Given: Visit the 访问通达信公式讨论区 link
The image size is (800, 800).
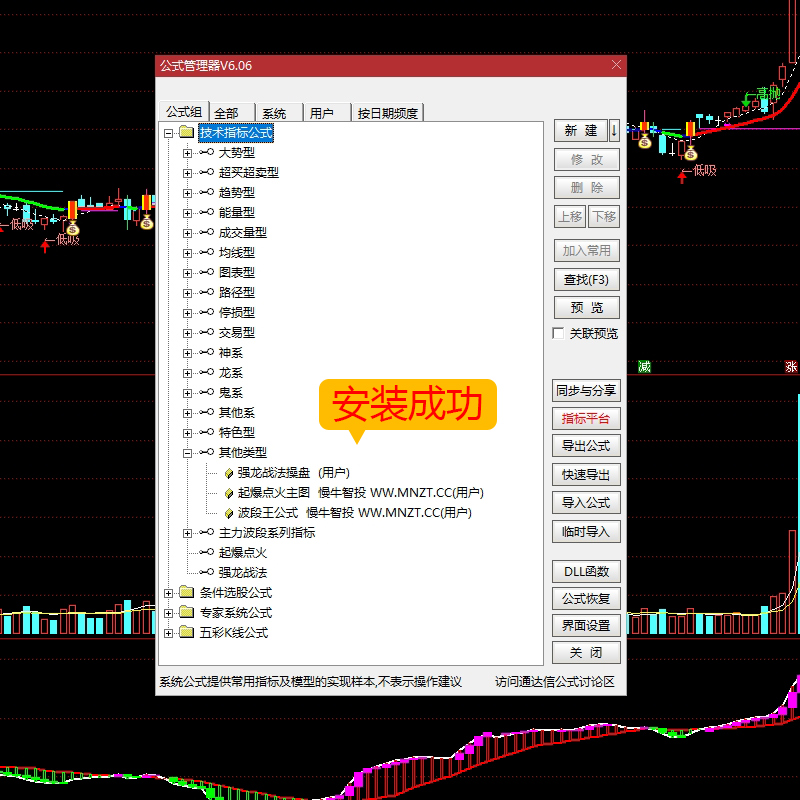Looking at the screenshot, I should pos(555,682).
